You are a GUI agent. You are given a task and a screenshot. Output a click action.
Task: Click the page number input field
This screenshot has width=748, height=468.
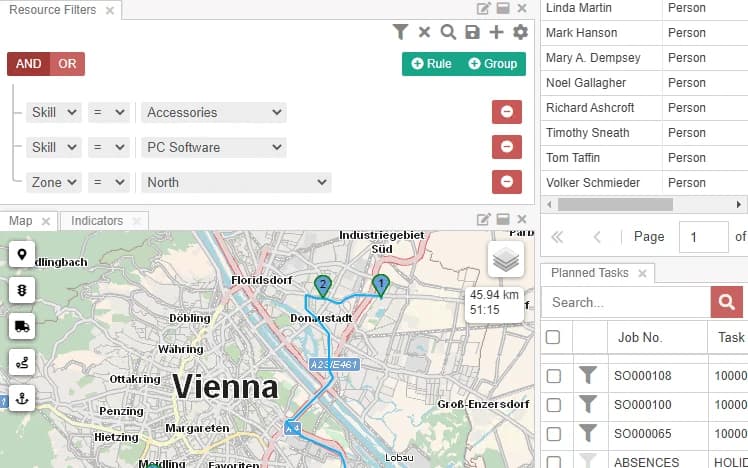coord(704,237)
